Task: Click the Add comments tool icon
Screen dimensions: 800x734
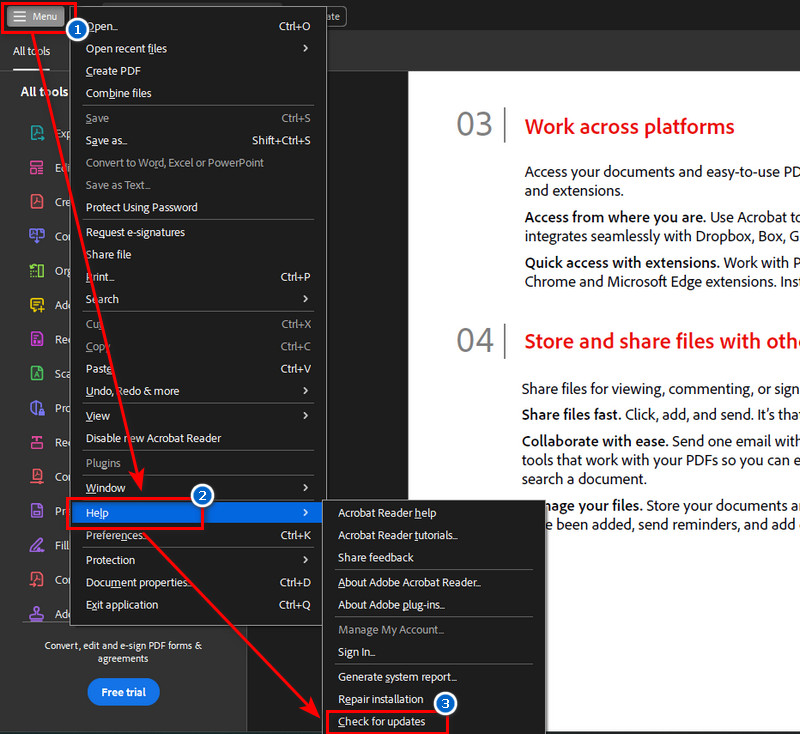Action: (x=37, y=305)
